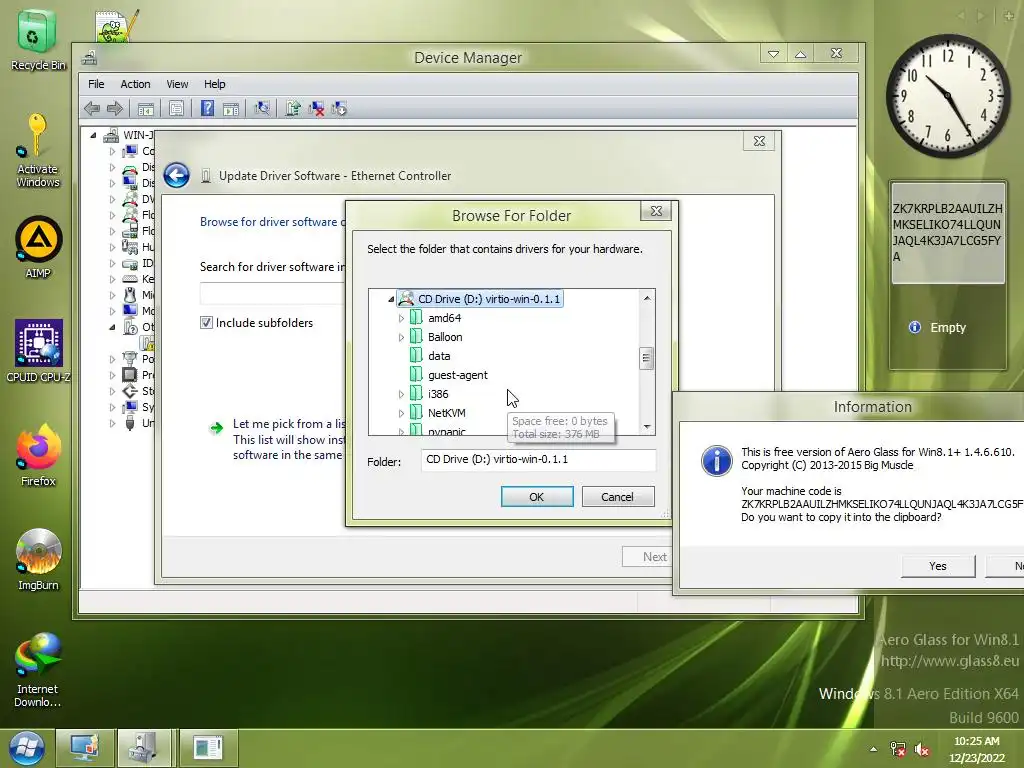Open the Recycle Bin desktop icon
Image resolution: width=1024 pixels, height=768 pixels.
(38, 39)
